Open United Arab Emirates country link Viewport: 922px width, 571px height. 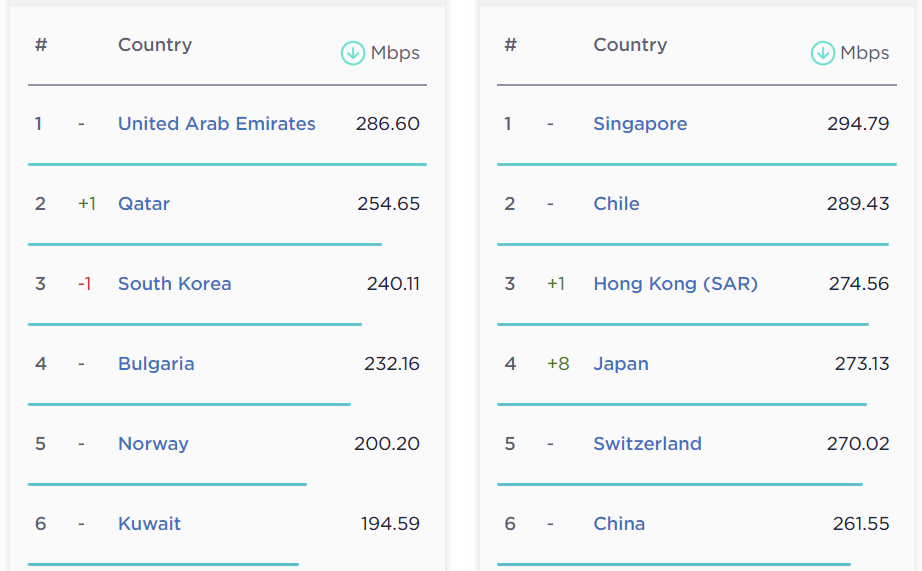coord(216,124)
